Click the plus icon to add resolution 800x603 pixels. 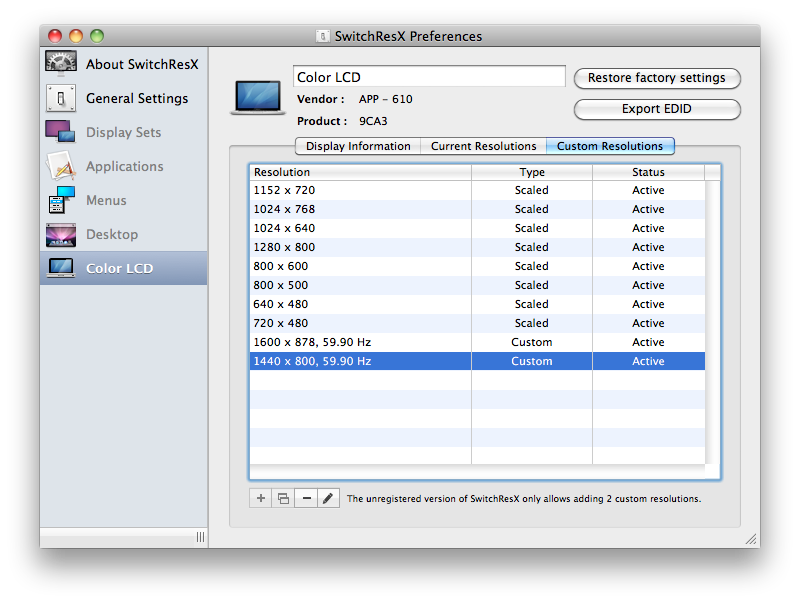click(x=261, y=498)
